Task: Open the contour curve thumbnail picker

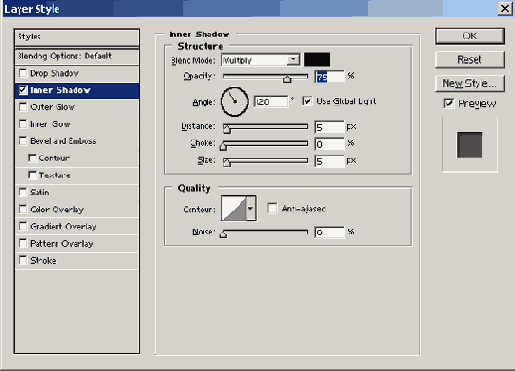Action: 234,209
